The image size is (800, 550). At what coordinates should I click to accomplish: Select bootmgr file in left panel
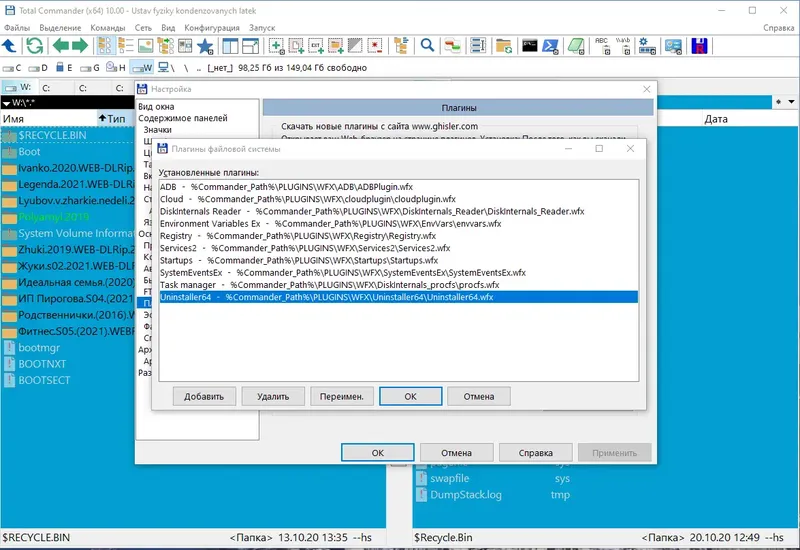click(x=39, y=347)
